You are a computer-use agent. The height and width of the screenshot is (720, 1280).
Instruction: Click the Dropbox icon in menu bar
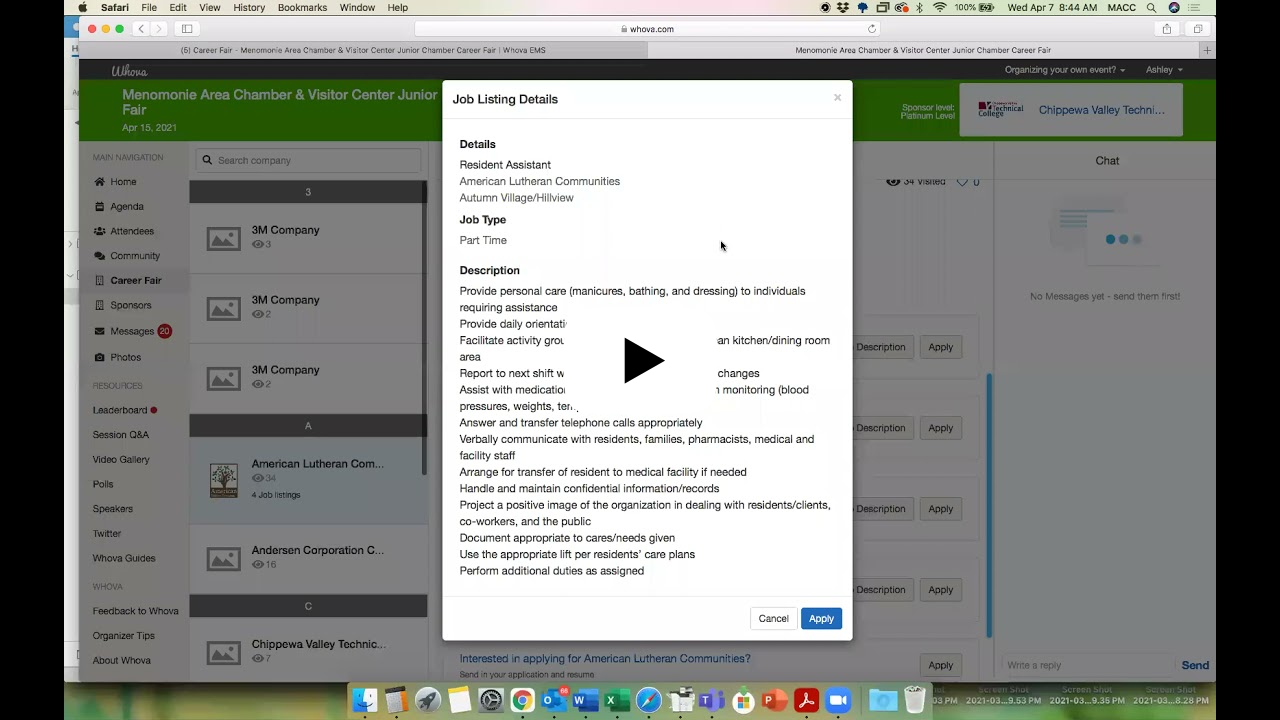pyautogui.click(x=843, y=8)
